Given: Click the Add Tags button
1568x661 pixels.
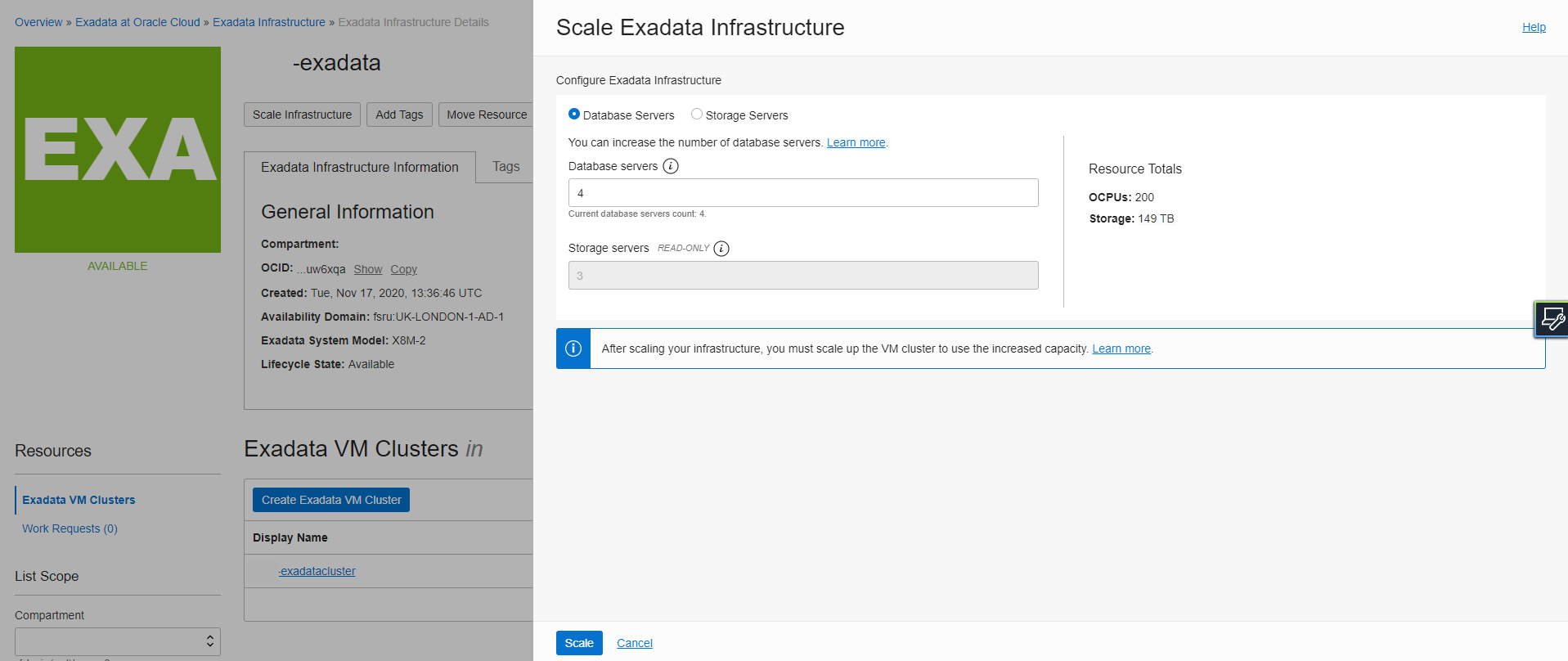Looking at the screenshot, I should point(399,115).
